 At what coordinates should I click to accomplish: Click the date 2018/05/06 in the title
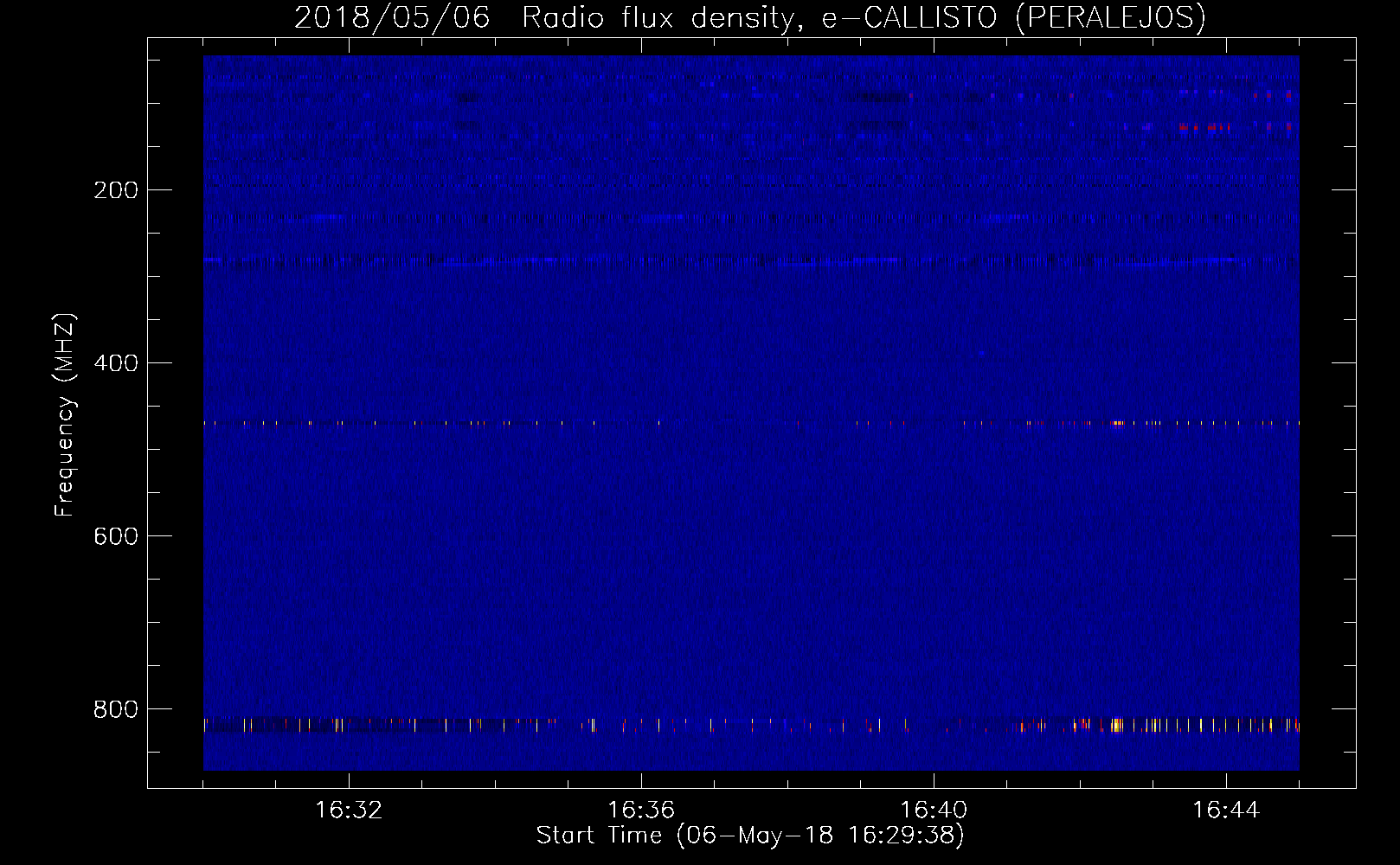tap(392, 17)
